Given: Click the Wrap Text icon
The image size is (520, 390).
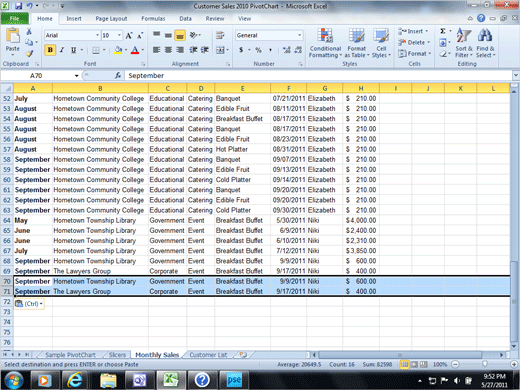Looking at the screenshot, I should [x=220, y=35].
